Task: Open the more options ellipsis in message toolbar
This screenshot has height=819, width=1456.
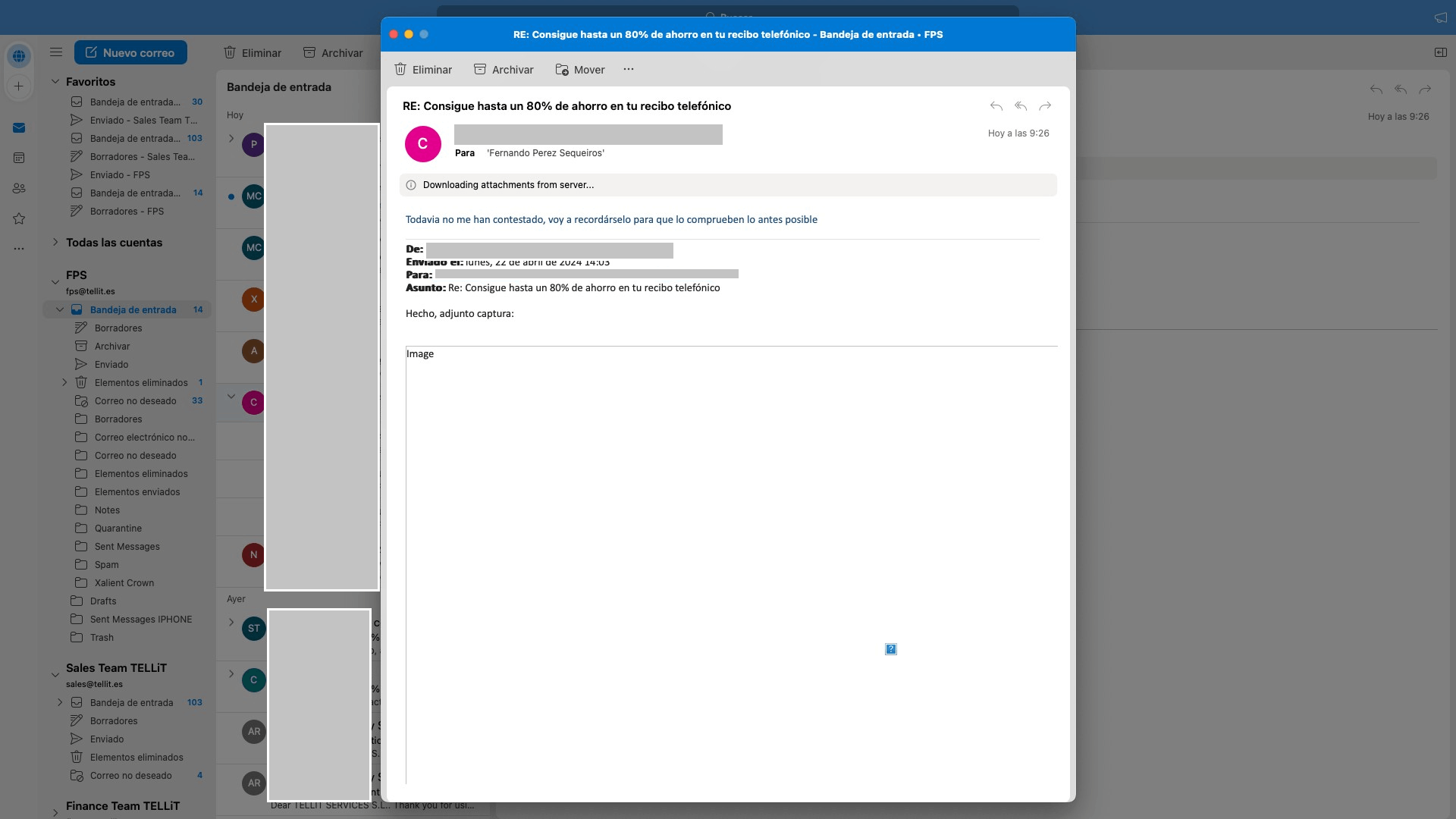Action: [628, 69]
